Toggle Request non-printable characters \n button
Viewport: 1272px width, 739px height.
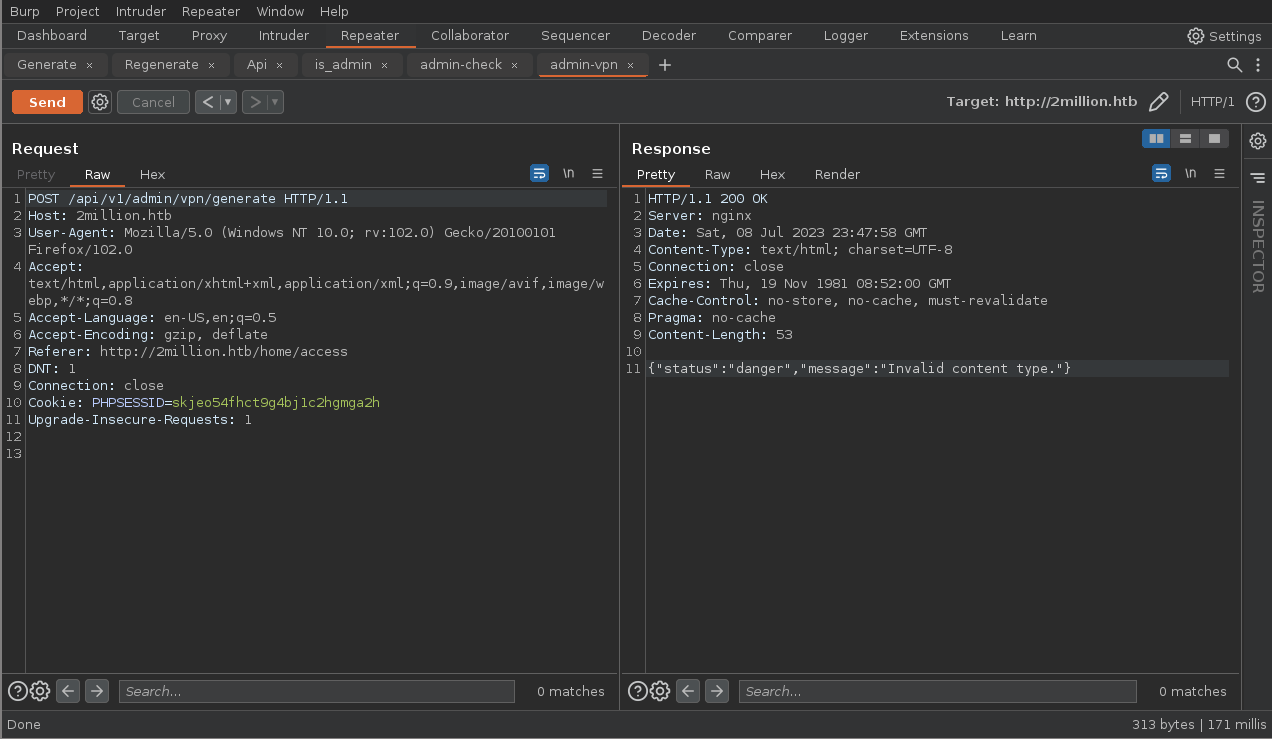click(x=569, y=173)
